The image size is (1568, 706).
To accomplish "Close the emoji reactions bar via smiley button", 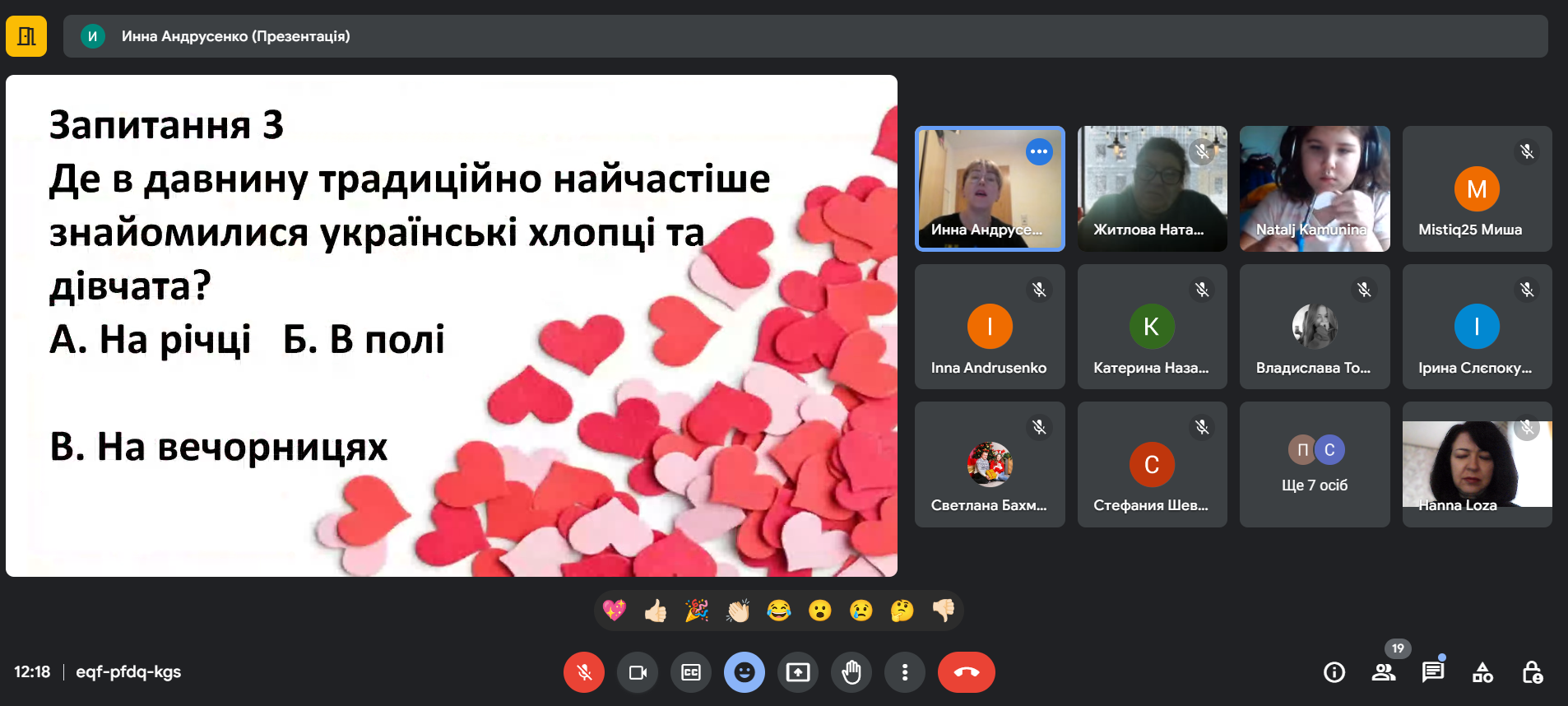I will pyautogui.click(x=744, y=672).
